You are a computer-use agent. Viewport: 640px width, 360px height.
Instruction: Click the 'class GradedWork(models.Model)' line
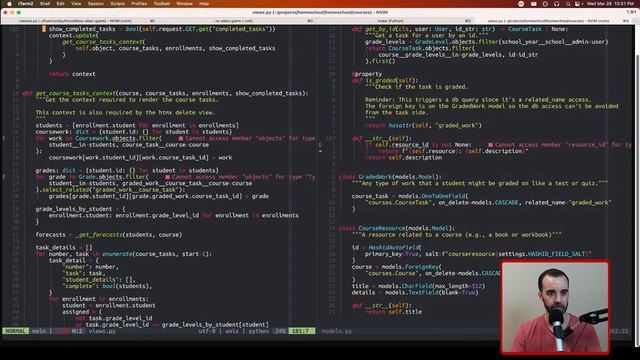click(390, 177)
